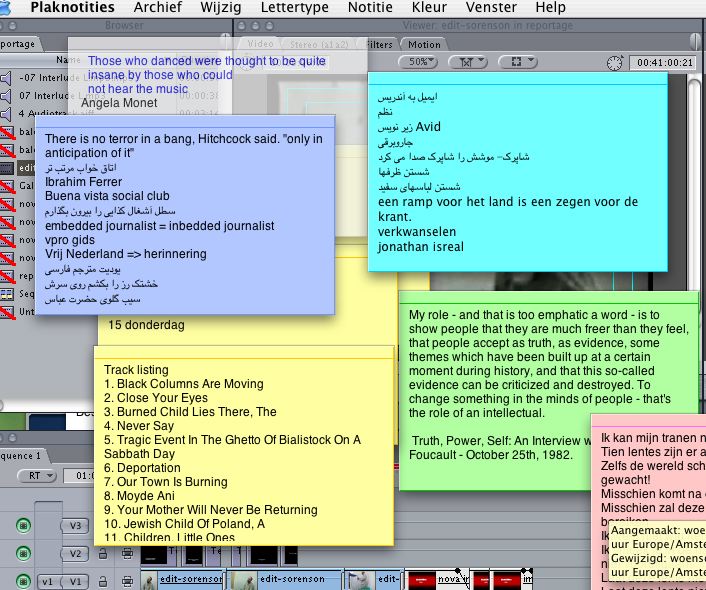Click the lowercase v1 source control
This screenshot has width=706, height=590.
click(x=48, y=582)
